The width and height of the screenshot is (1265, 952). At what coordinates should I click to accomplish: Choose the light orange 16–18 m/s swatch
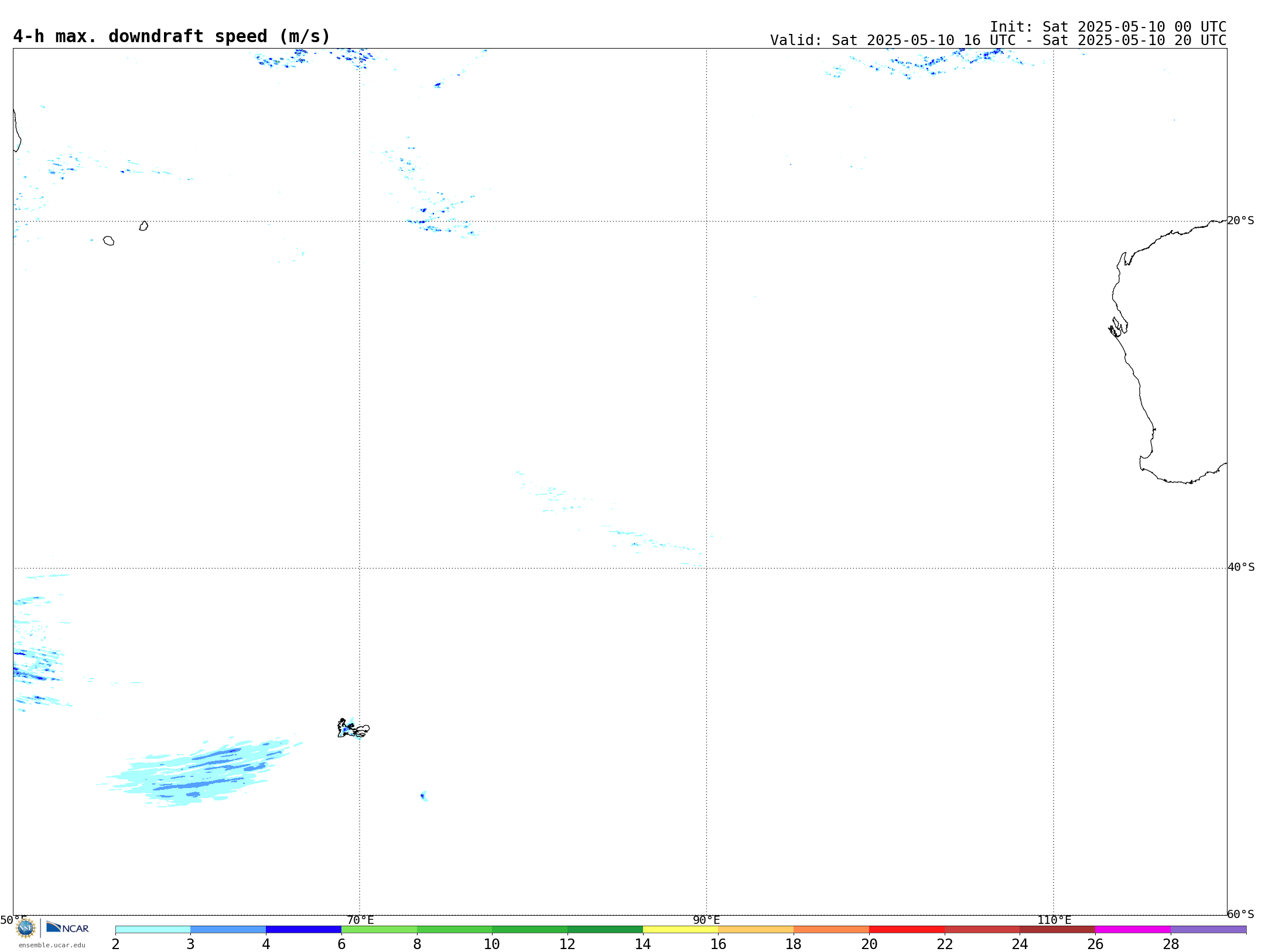756,930
